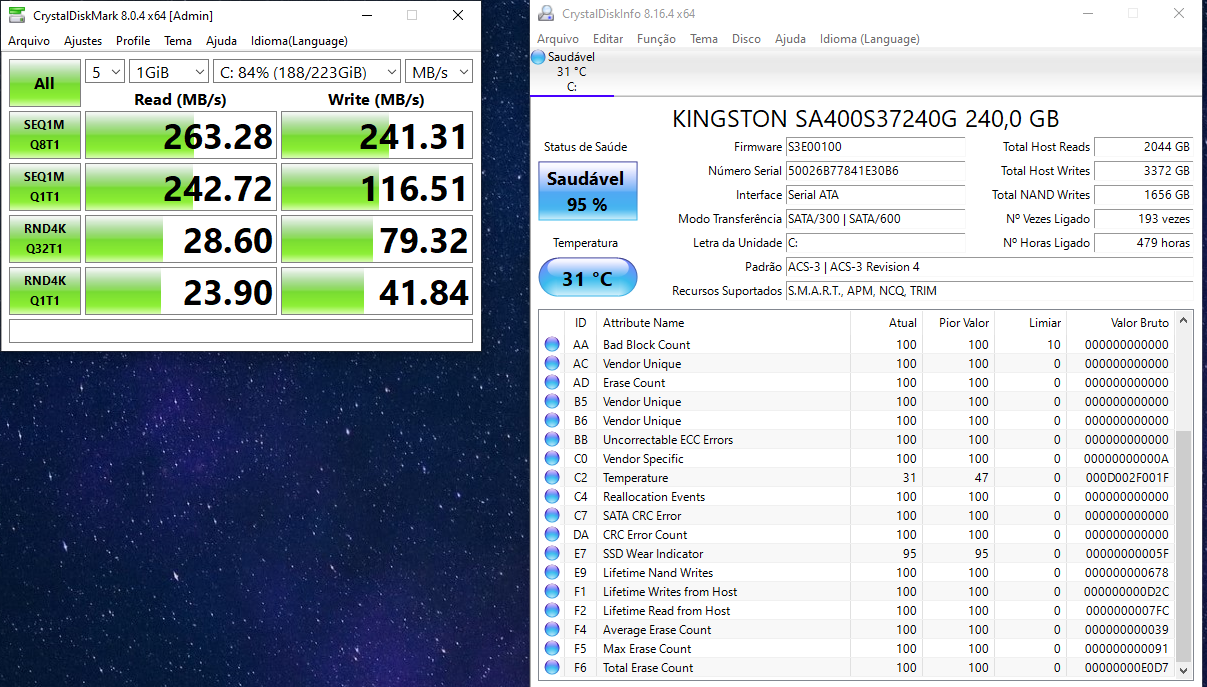This screenshot has width=1207, height=687.
Task: Start the RND4K Q1T1 benchmark
Action: 45,291
